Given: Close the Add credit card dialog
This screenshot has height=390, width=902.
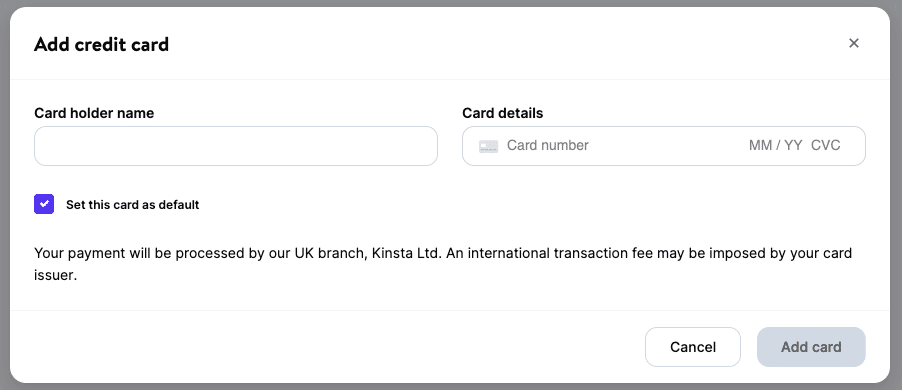Looking at the screenshot, I should pyautogui.click(x=854, y=43).
